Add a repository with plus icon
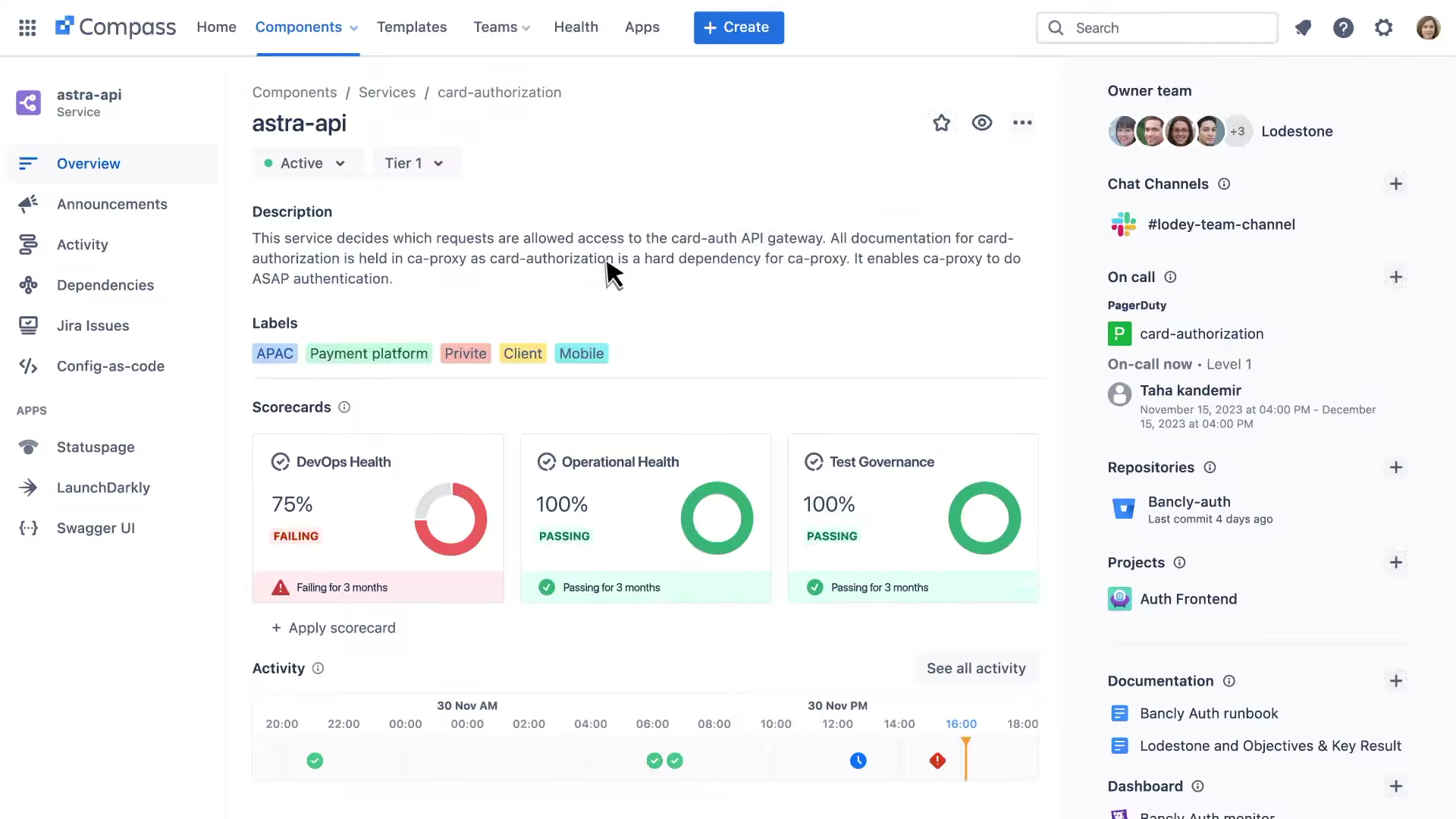 1395,467
